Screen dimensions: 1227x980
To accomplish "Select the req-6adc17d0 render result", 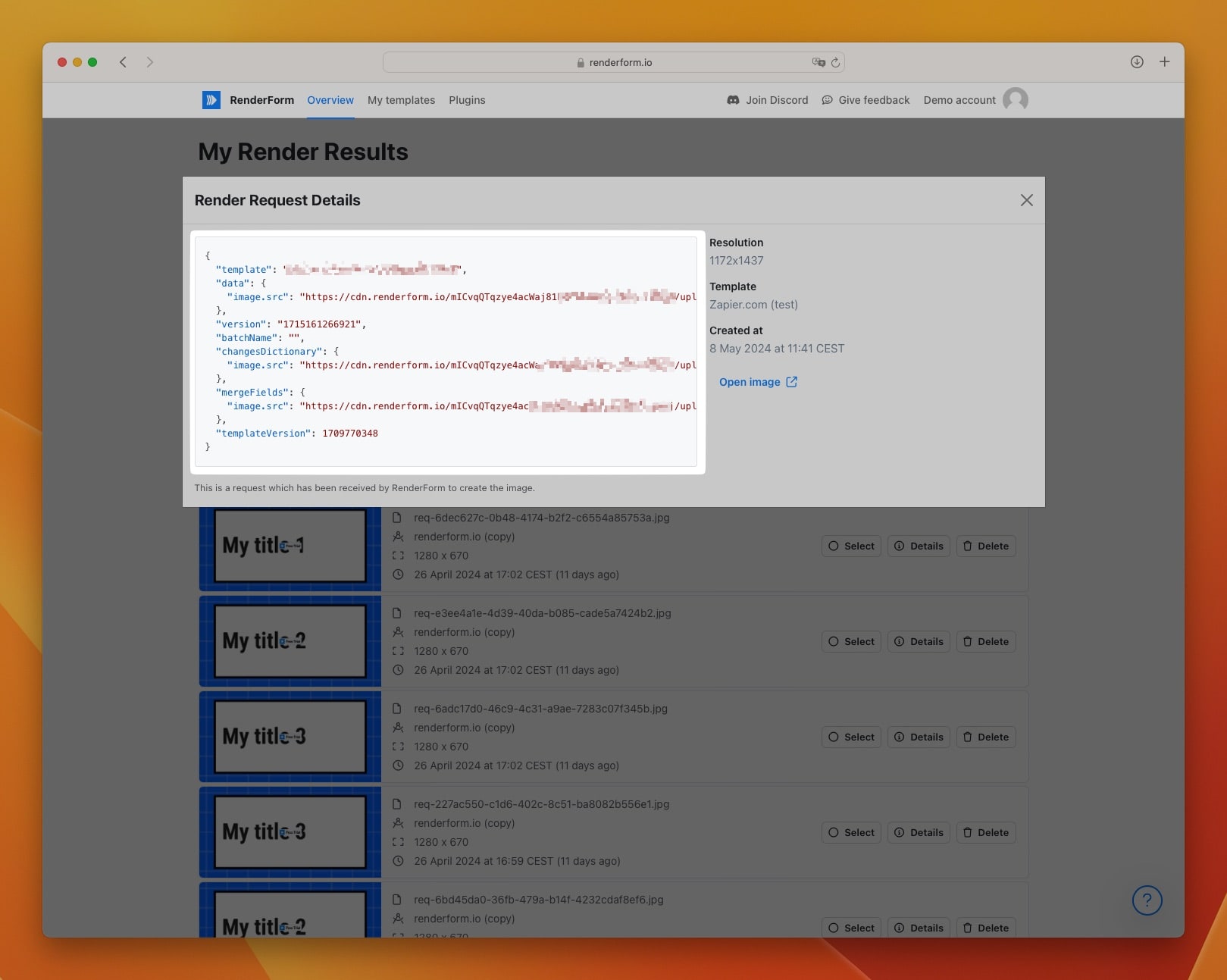I will point(851,737).
